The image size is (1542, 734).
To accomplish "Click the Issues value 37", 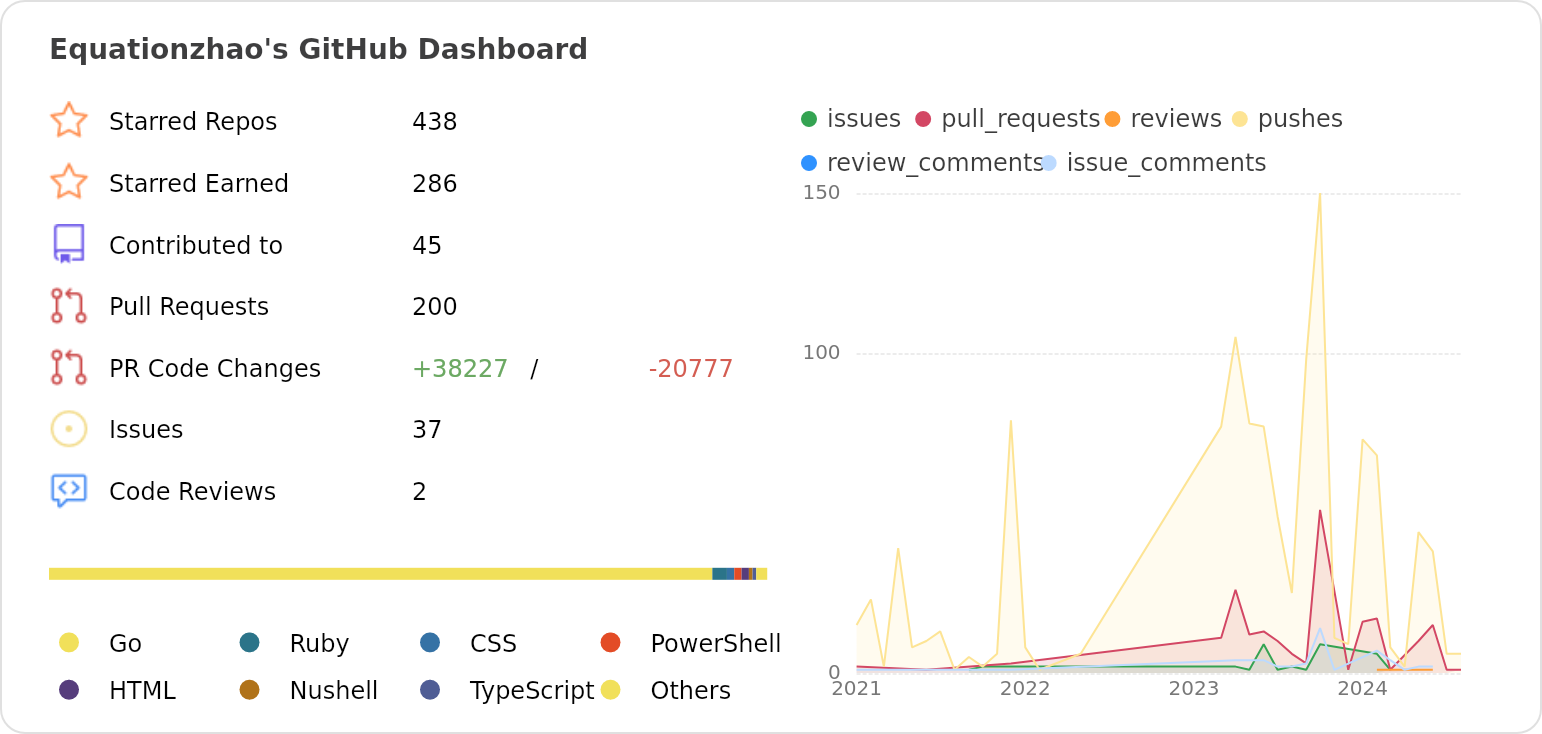I will [x=427, y=430].
